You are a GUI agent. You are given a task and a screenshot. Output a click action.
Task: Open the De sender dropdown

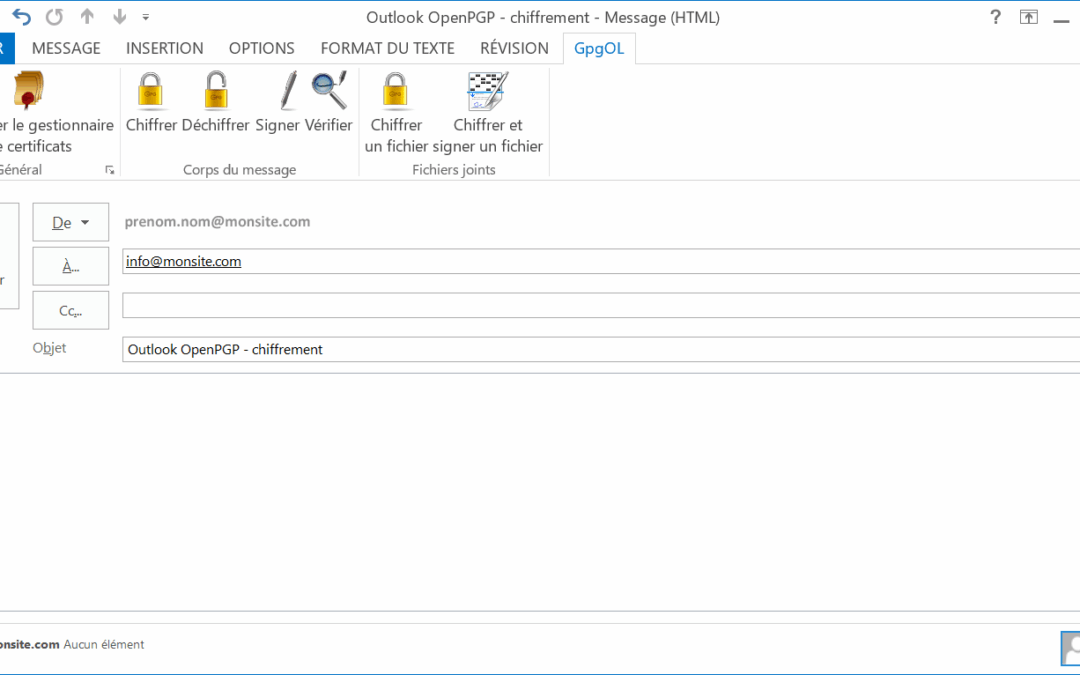pyautogui.click(x=71, y=222)
